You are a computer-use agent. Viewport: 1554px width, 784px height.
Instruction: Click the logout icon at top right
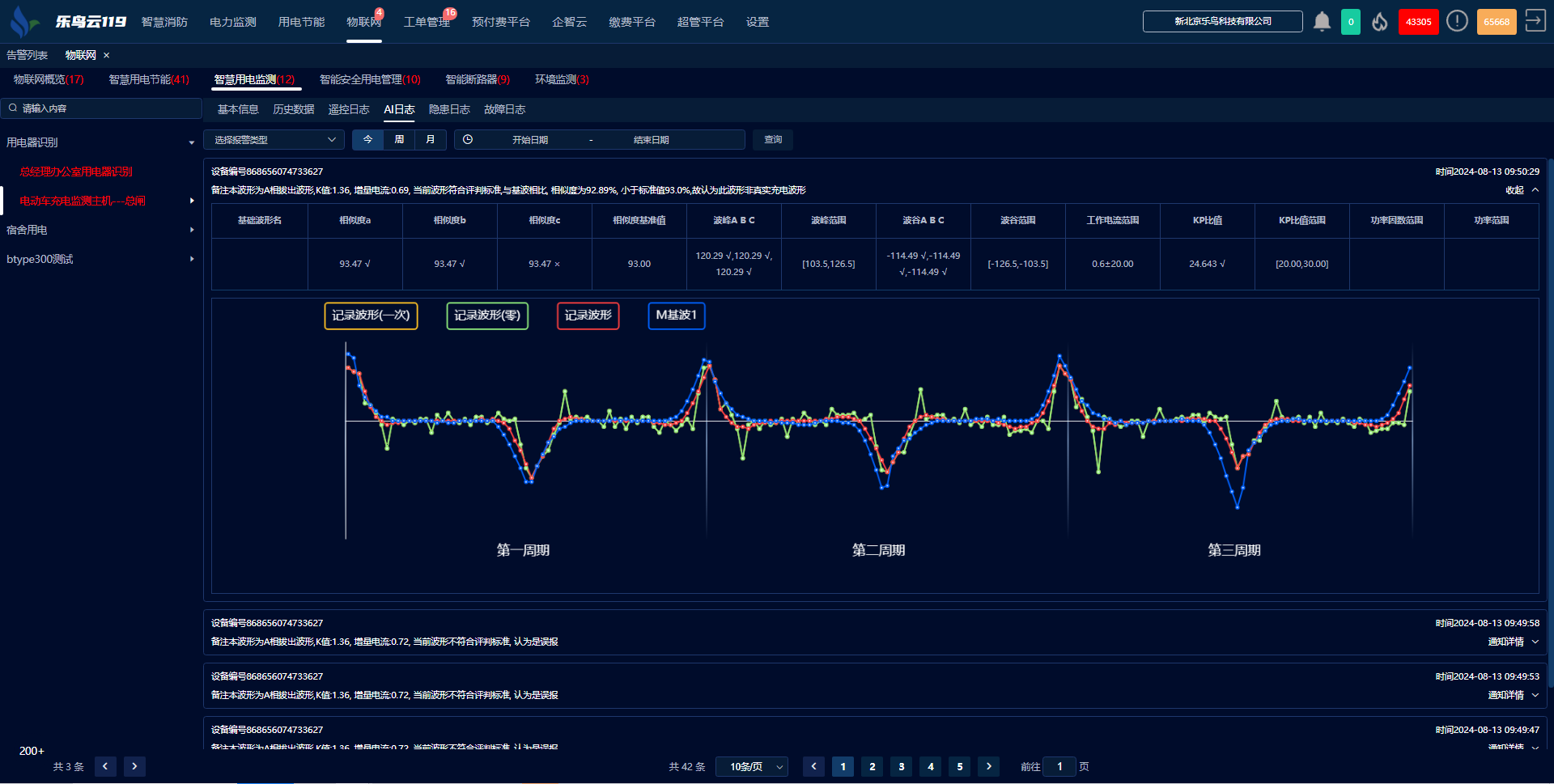1535,21
